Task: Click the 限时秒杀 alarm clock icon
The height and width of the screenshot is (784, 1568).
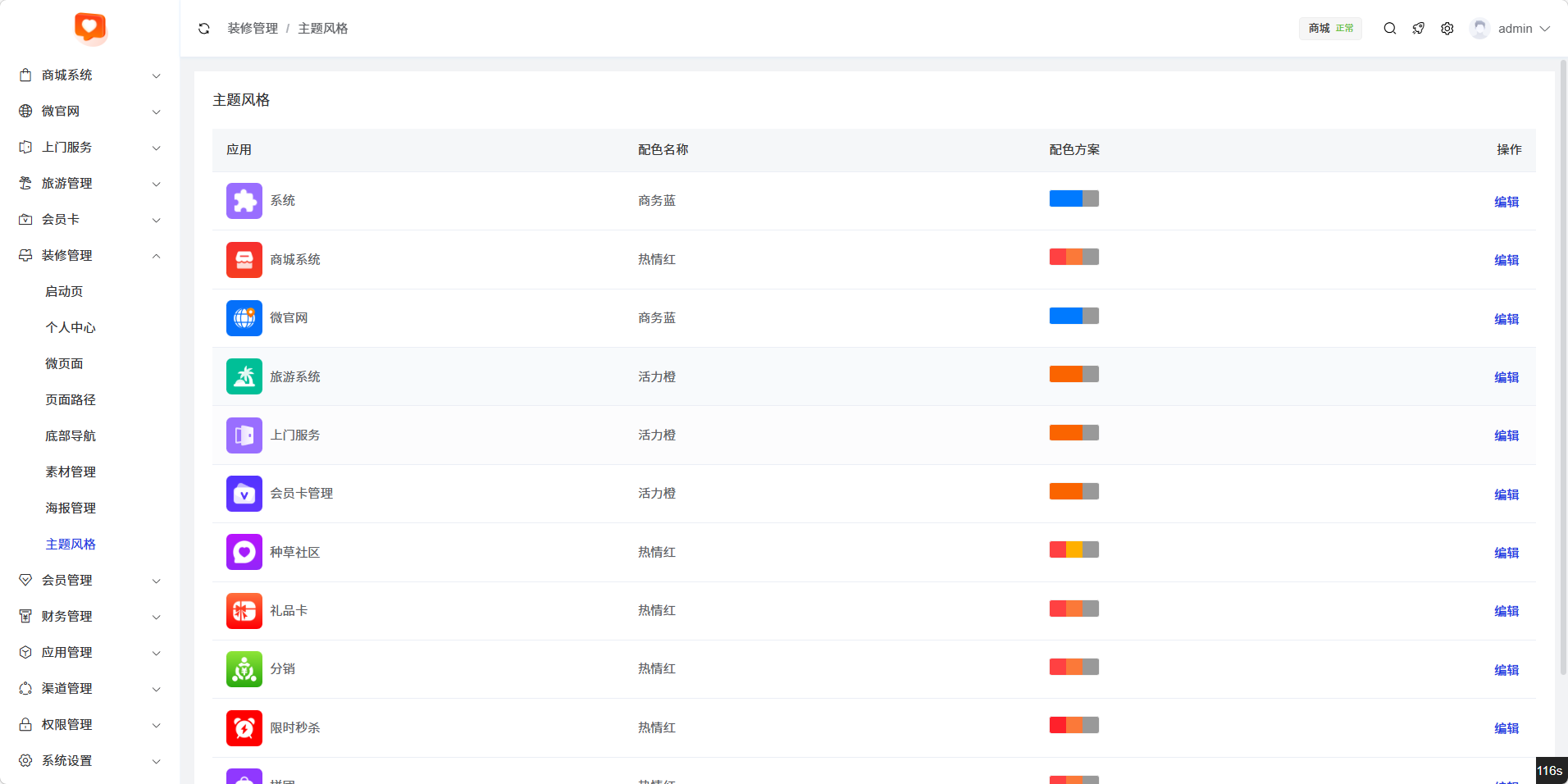Action: [x=244, y=728]
